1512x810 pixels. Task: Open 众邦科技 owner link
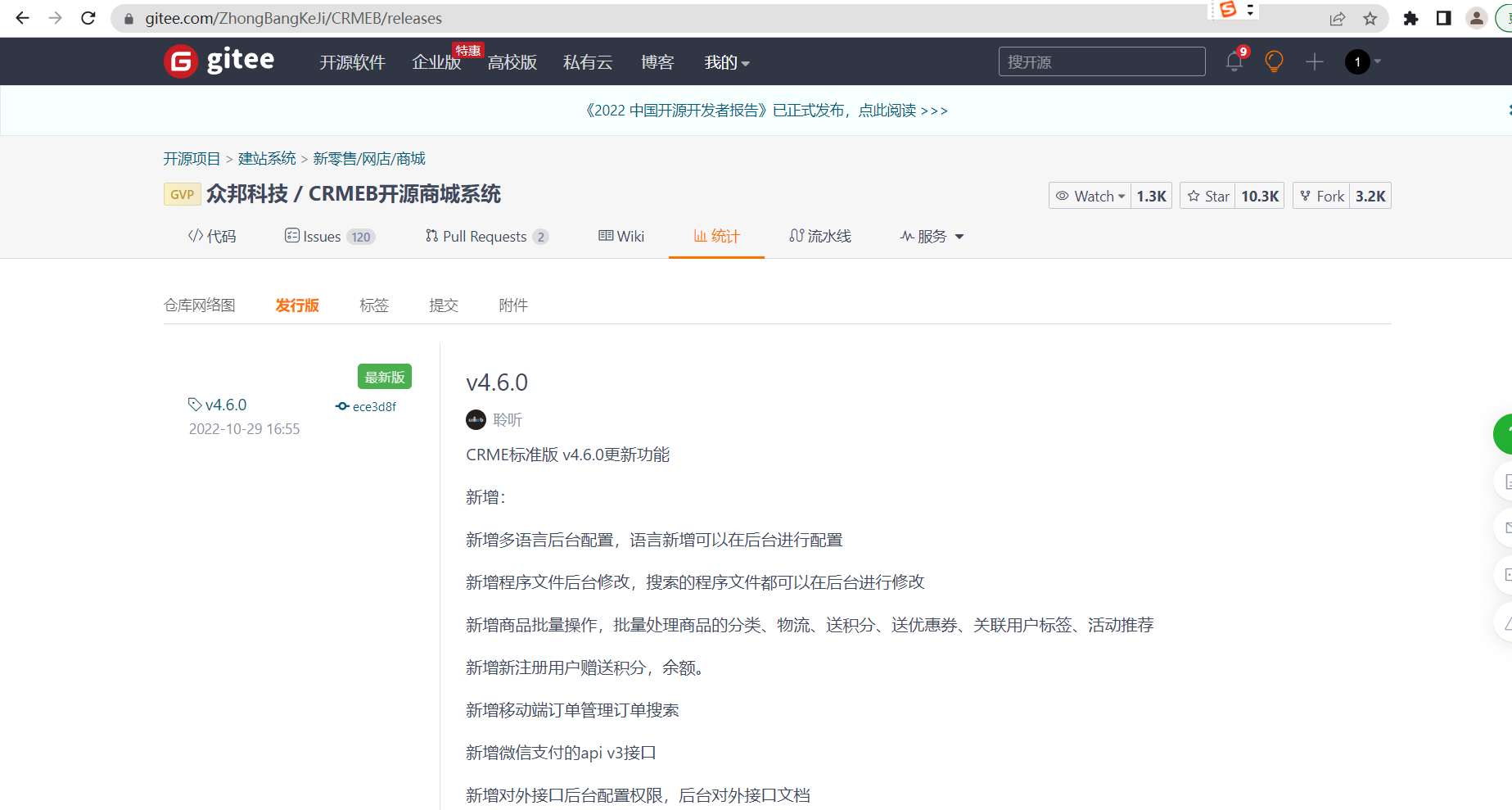tap(247, 194)
